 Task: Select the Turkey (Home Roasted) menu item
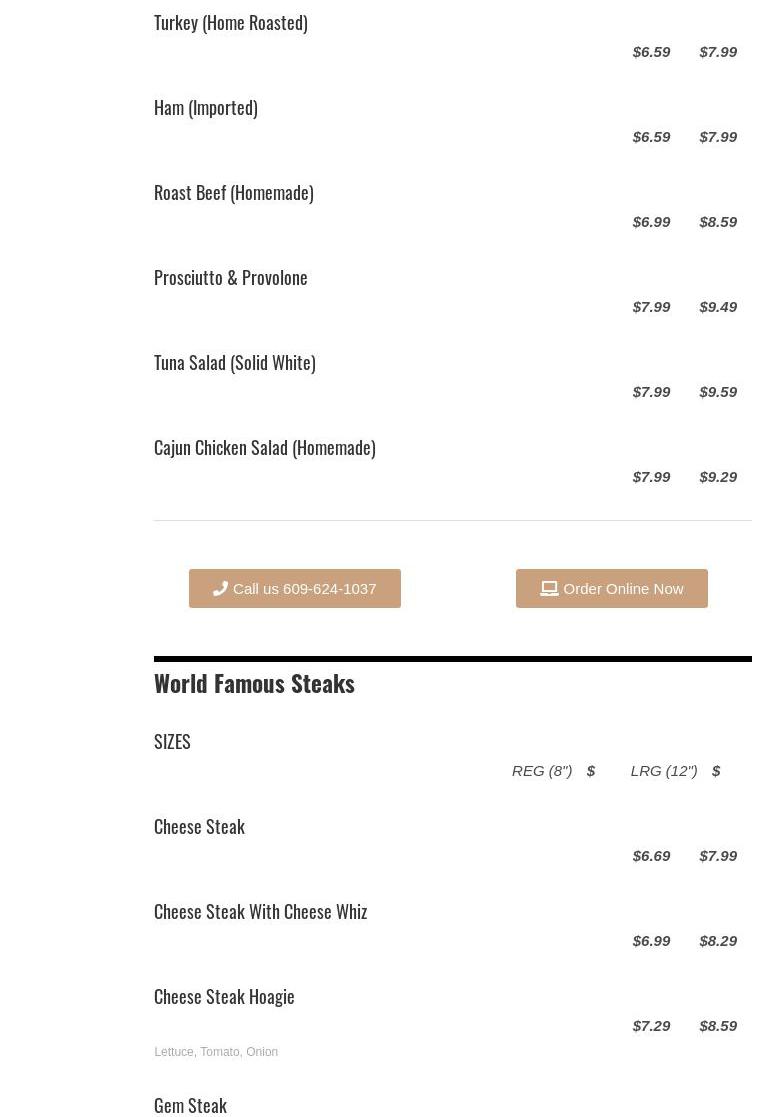coord(230,22)
